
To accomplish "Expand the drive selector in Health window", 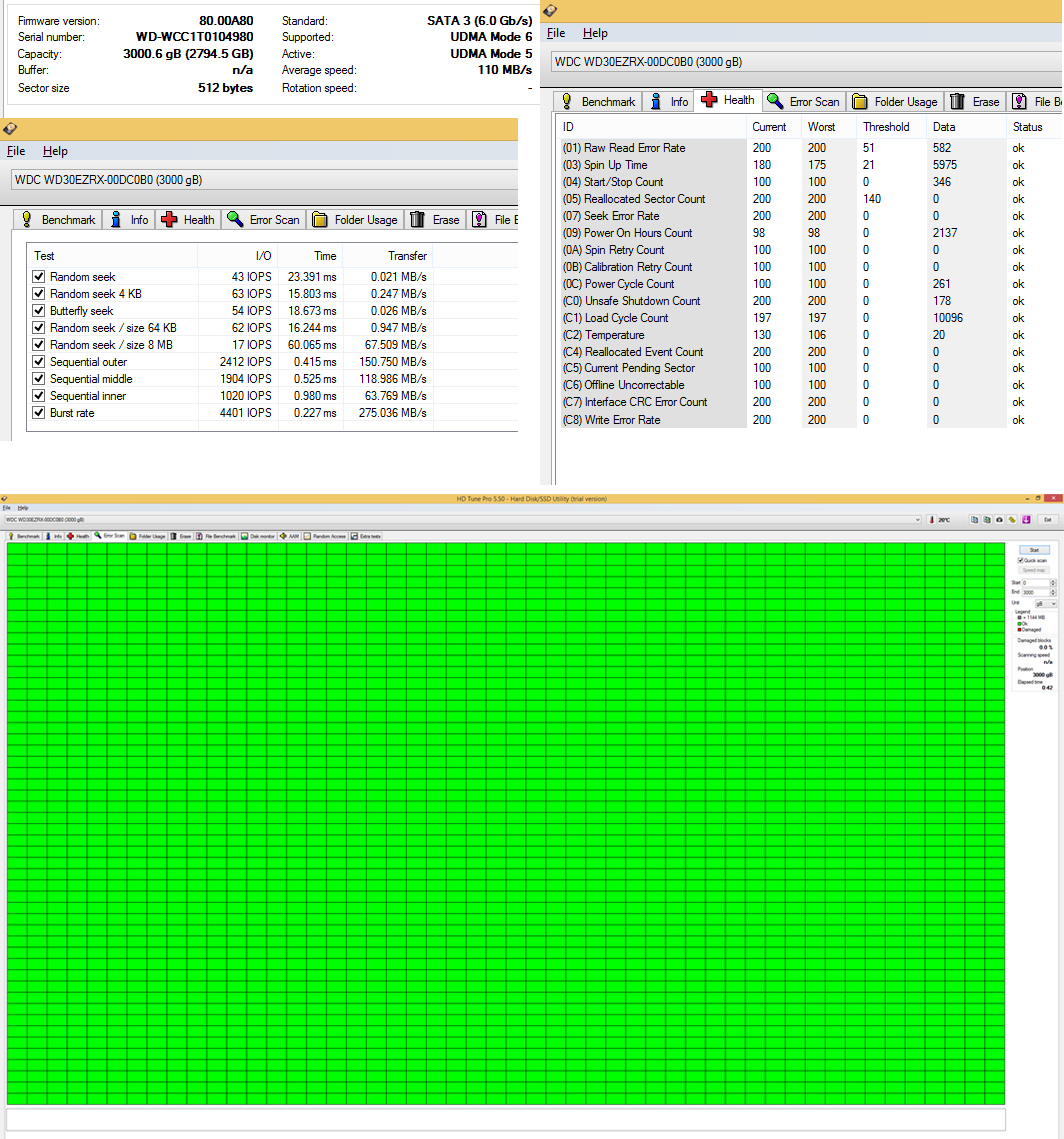I will 800,62.
